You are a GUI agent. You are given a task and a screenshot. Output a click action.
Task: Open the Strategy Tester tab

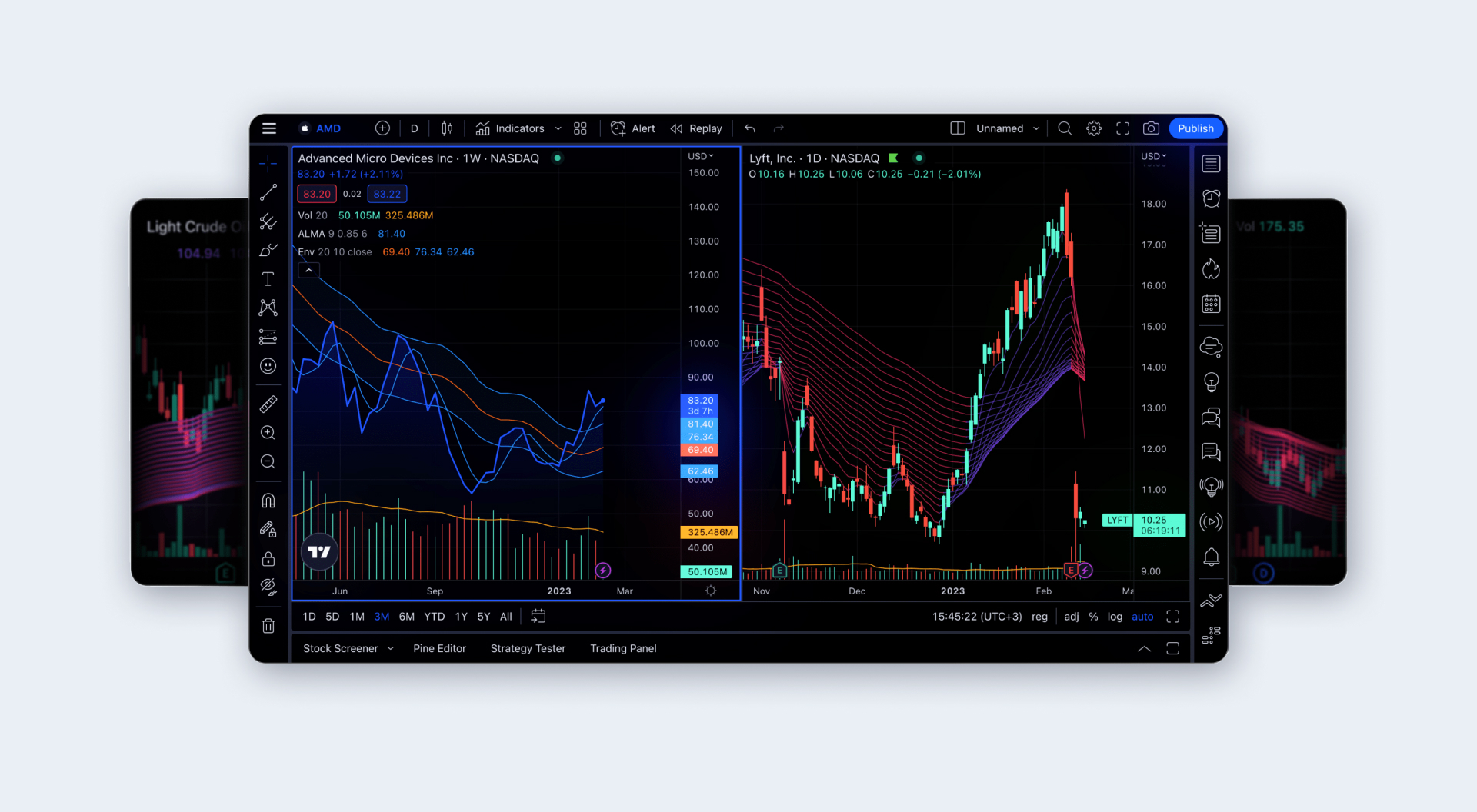coord(528,648)
